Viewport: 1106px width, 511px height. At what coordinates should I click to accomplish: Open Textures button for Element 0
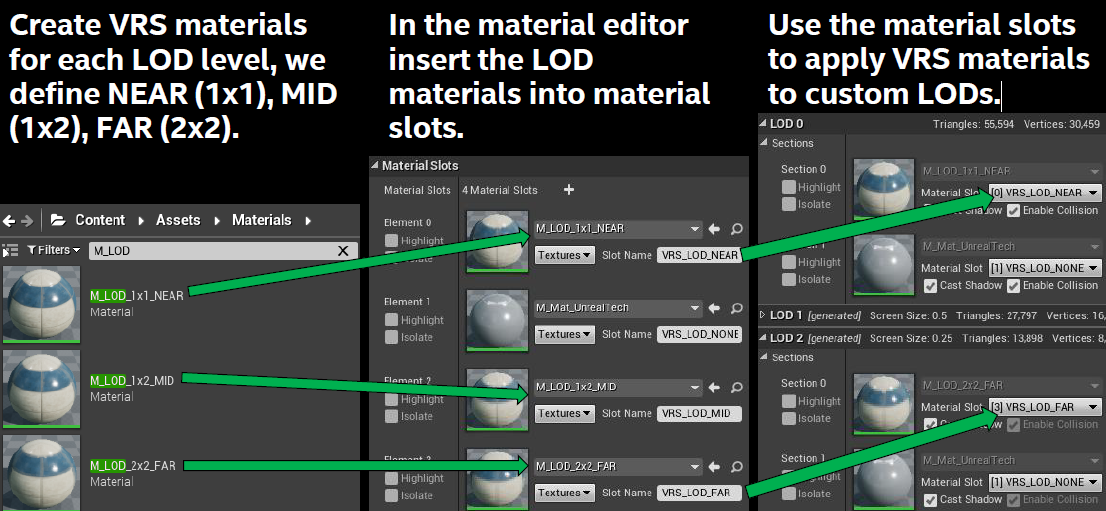click(x=565, y=255)
